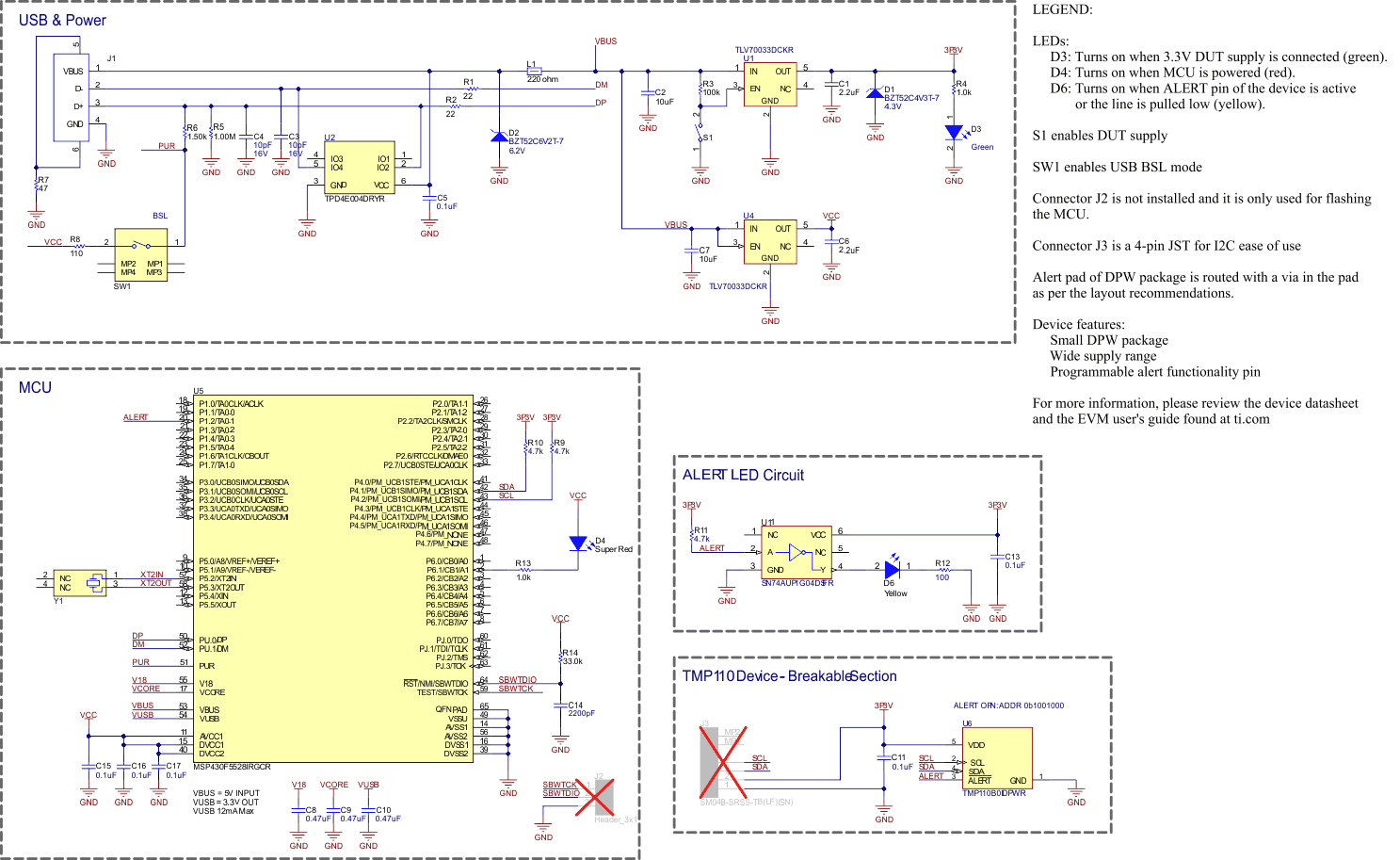Click the 'XT2IN' net label
This screenshot has width=1400, height=860.
[x=152, y=575]
